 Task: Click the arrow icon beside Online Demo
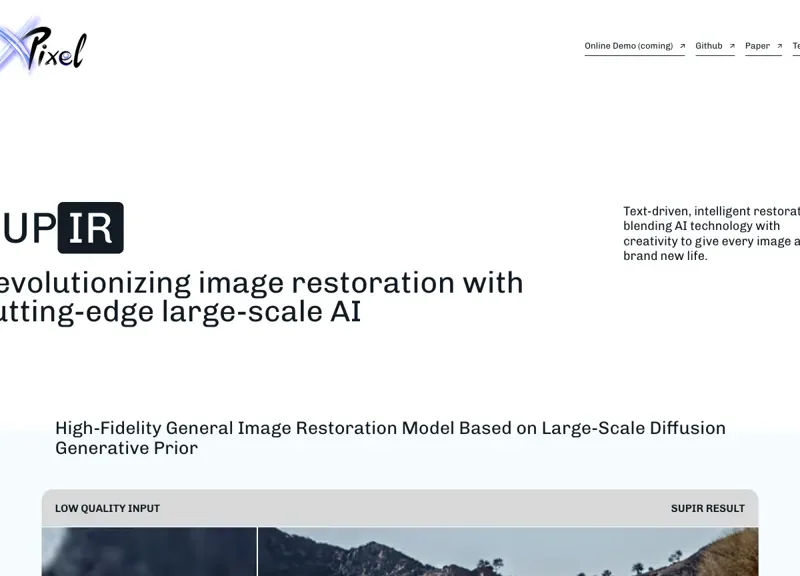click(682, 46)
